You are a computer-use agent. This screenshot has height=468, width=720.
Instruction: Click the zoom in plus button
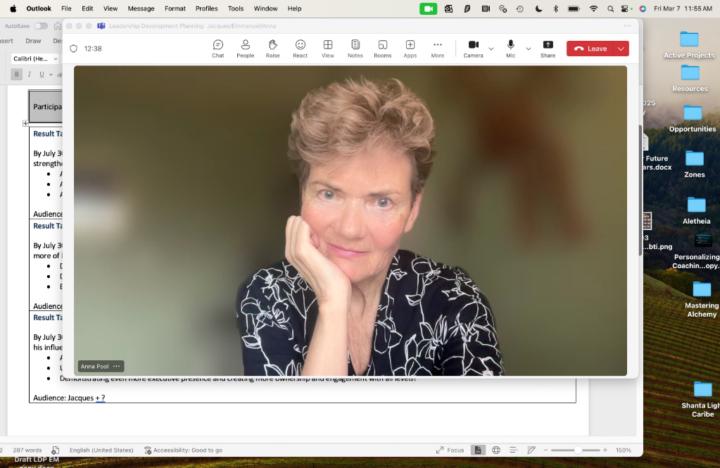pos(605,450)
